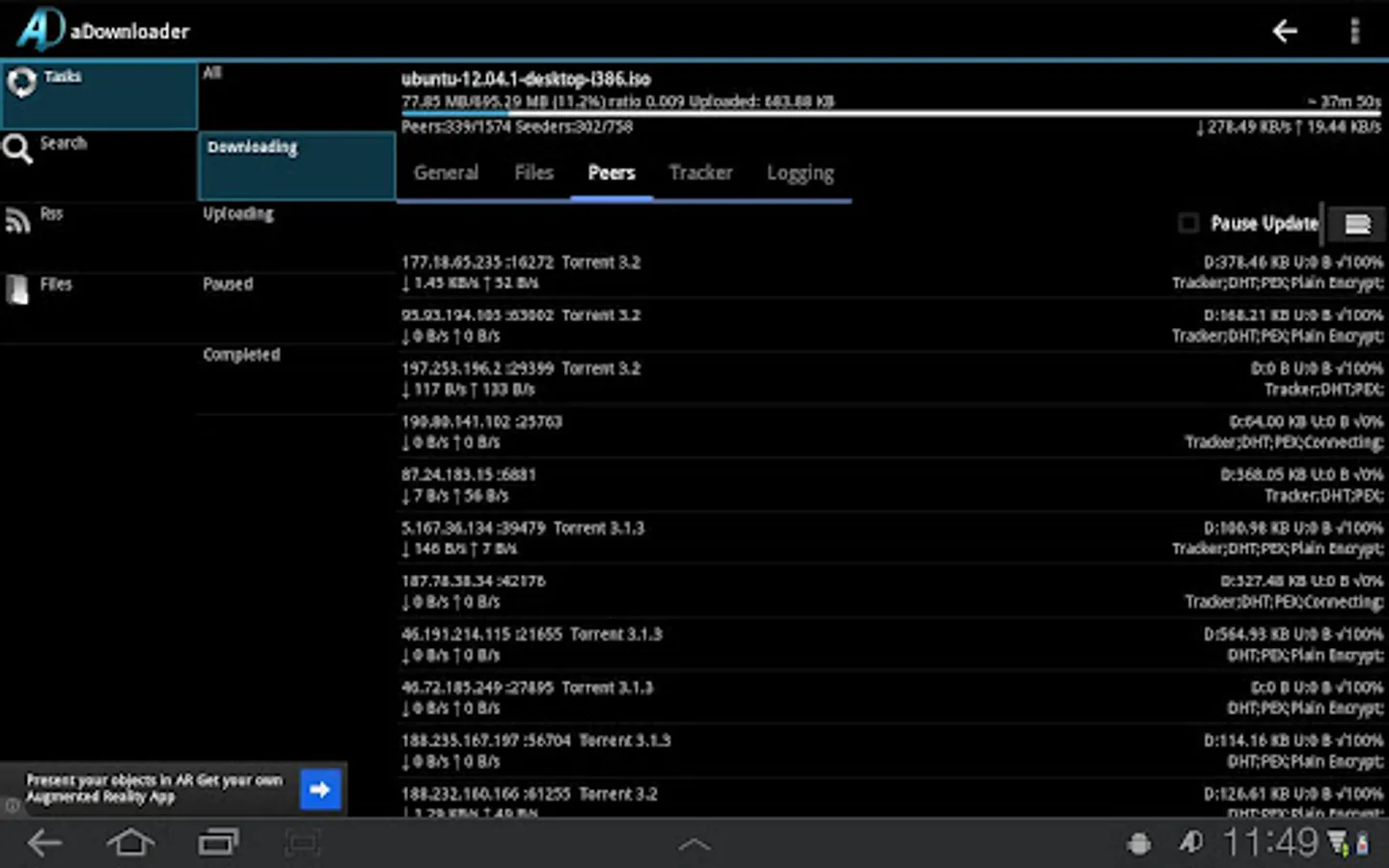1389x868 pixels.
Task: Open the Tasks section icon
Action: click(x=21, y=83)
